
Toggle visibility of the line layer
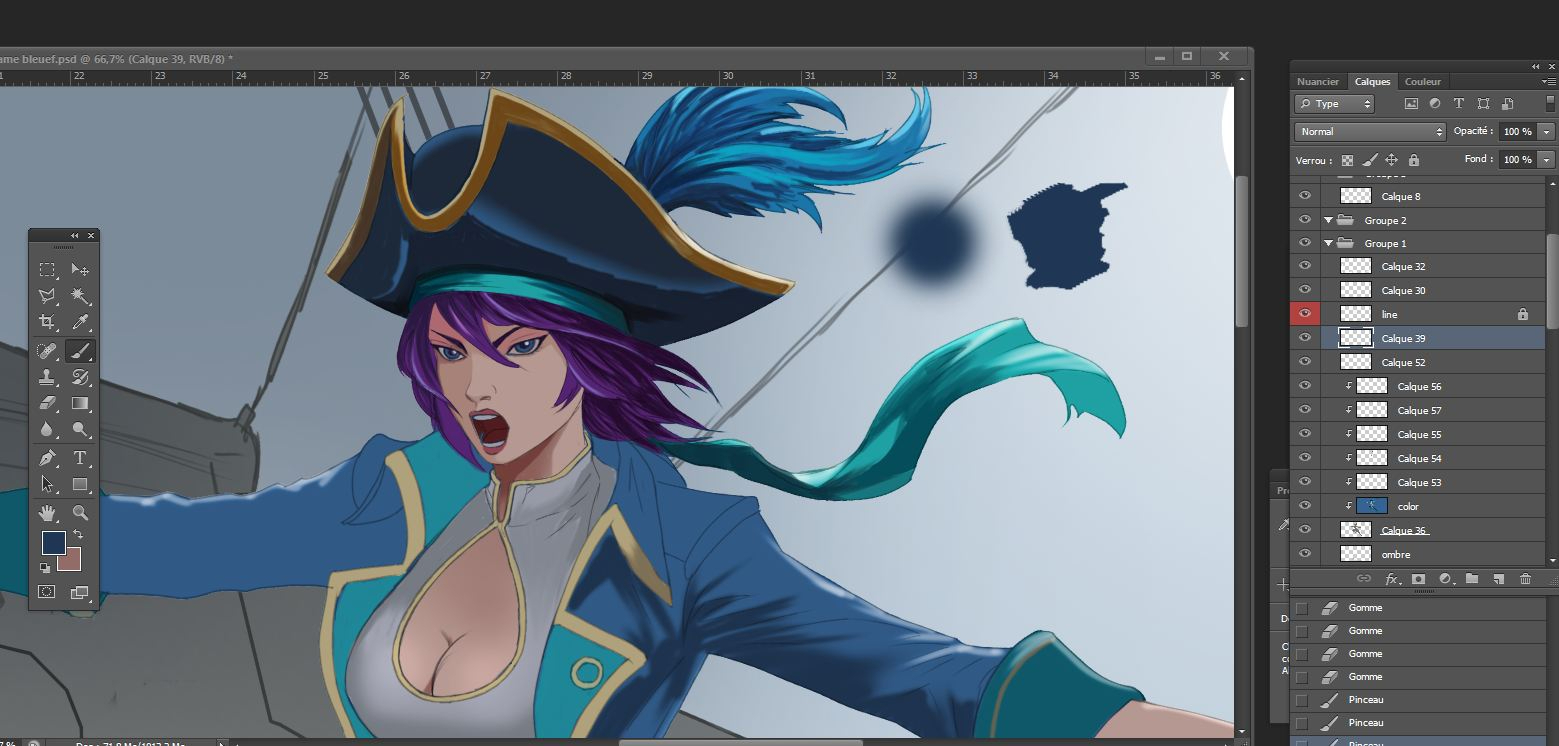pos(1304,314)
